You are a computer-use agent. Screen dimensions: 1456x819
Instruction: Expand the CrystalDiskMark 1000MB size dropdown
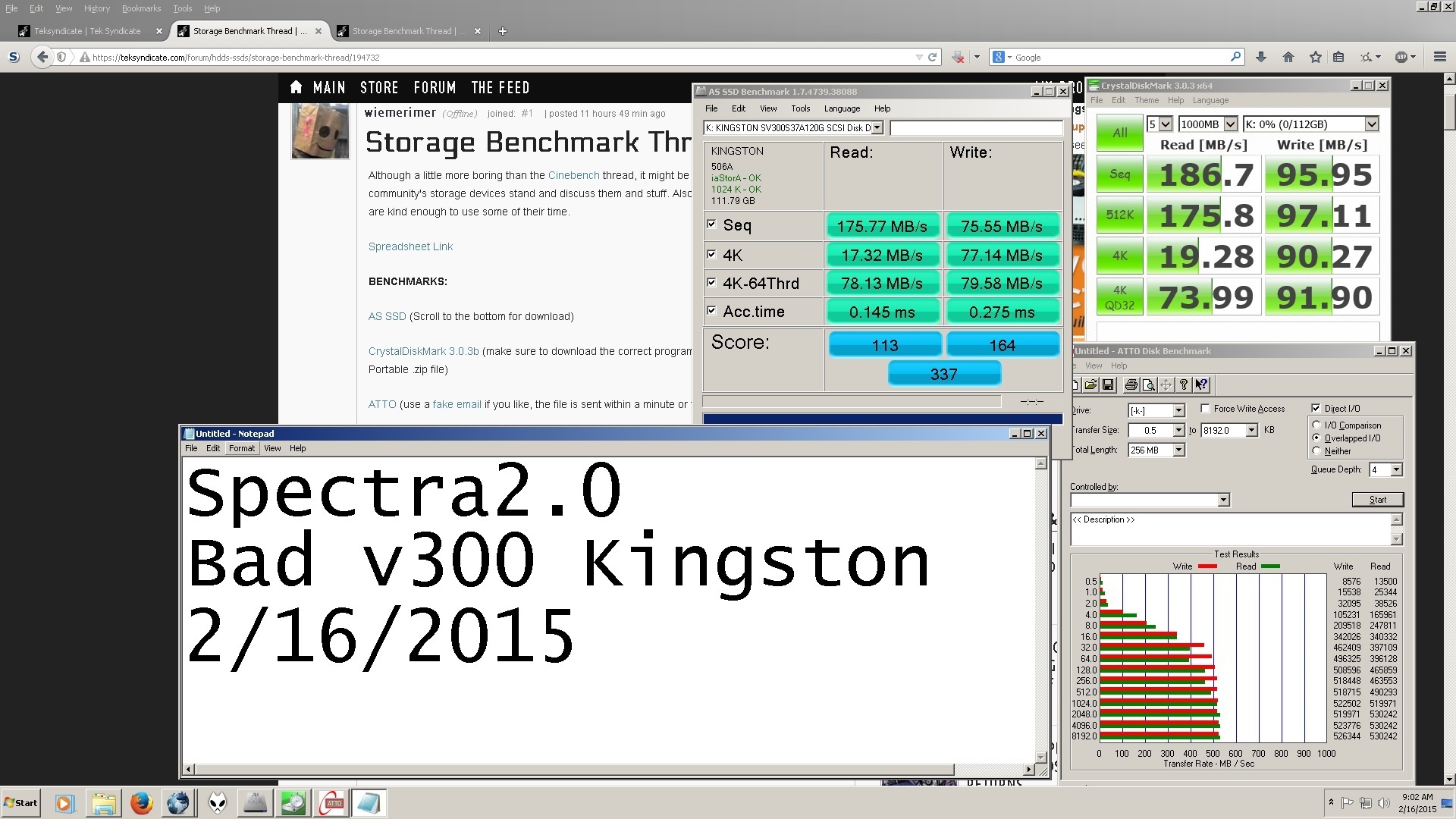pyautogui.click(x=1230, y=124)
